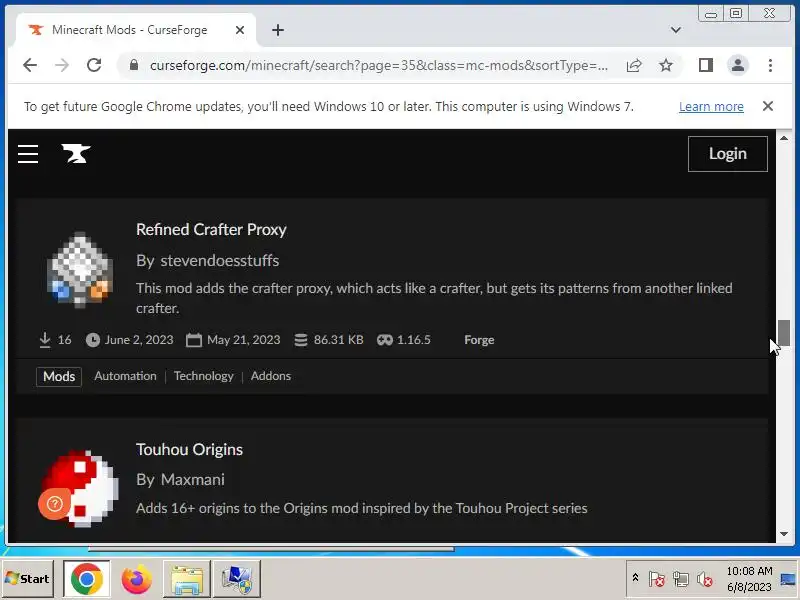Go forward in Chrome
The width and height of the screenshot is (800, 600).
[x=62, y=65]
